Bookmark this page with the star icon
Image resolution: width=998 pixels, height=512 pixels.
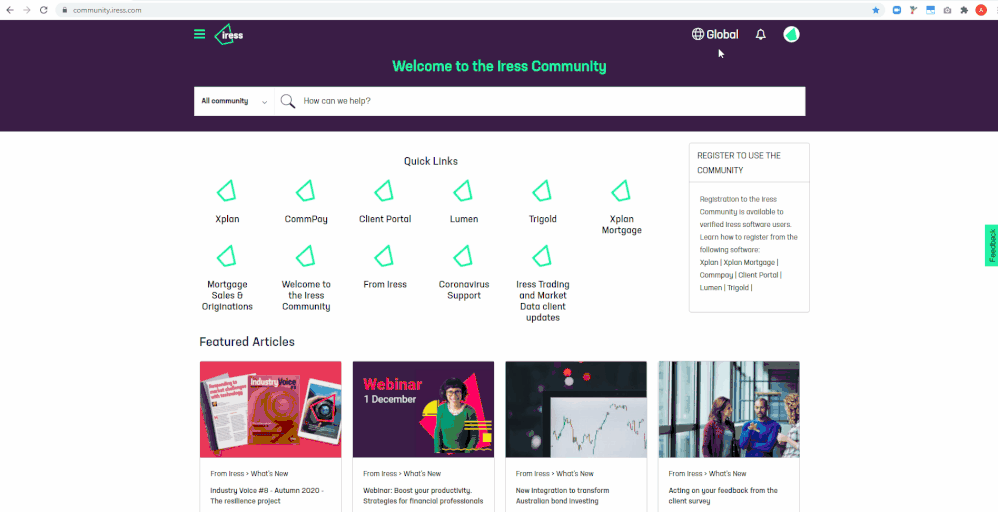(x=876, y=10)
